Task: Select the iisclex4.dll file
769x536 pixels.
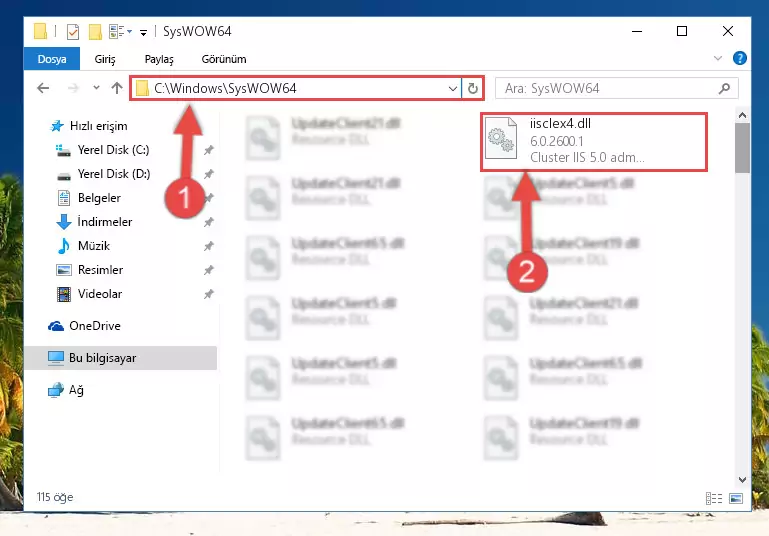Action: point(593,141)
